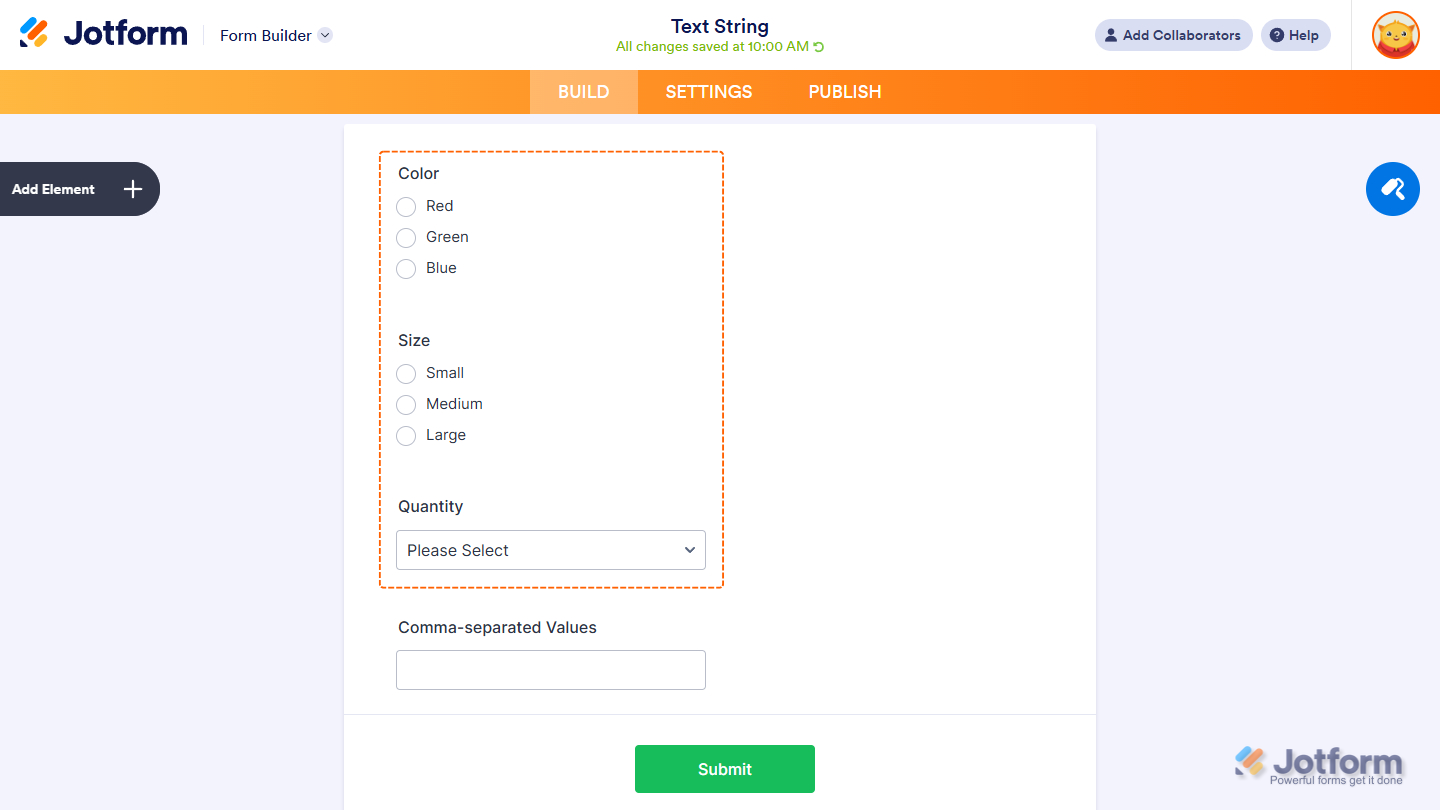Open the avatar profile picture

(1395, 35)
